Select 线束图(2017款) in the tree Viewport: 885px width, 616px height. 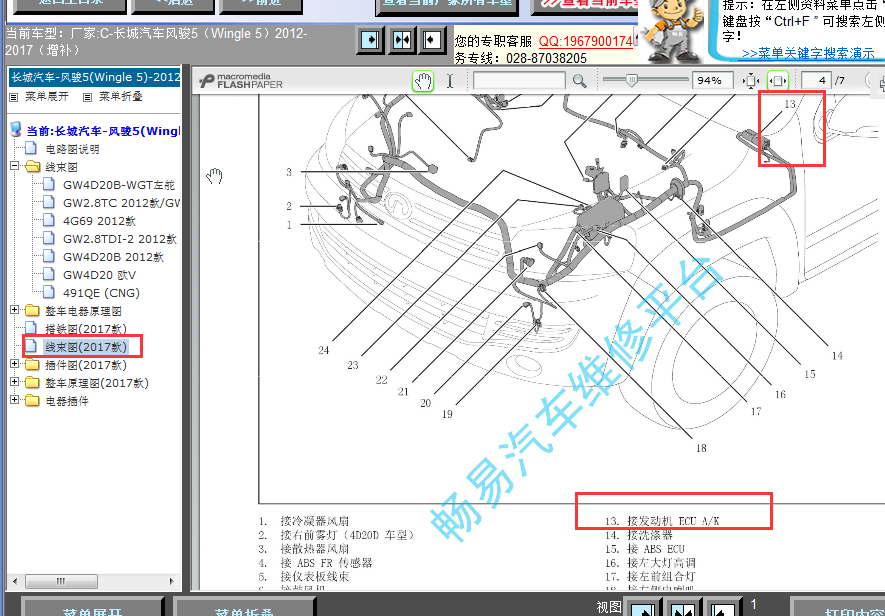point(86,347)
